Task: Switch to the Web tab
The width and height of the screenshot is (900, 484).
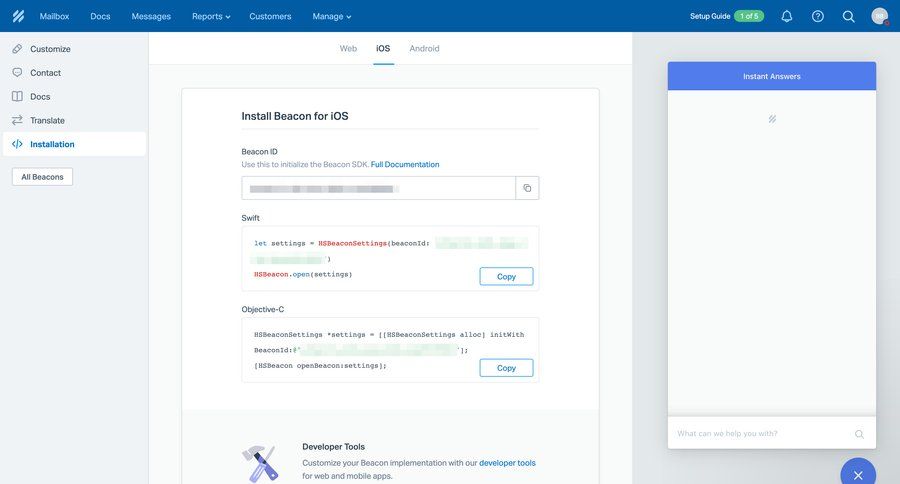Action: 348,48
